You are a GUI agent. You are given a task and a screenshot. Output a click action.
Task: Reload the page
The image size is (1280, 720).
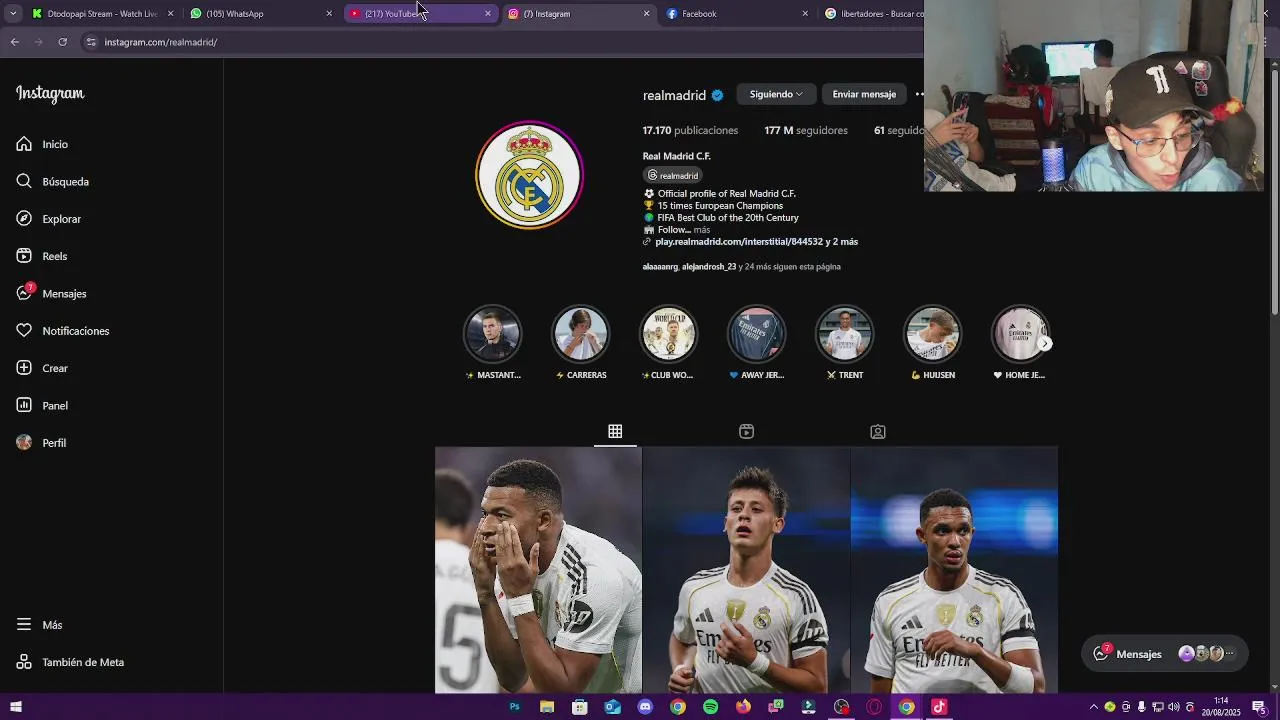pyautogui.click(x=62, y=42)
